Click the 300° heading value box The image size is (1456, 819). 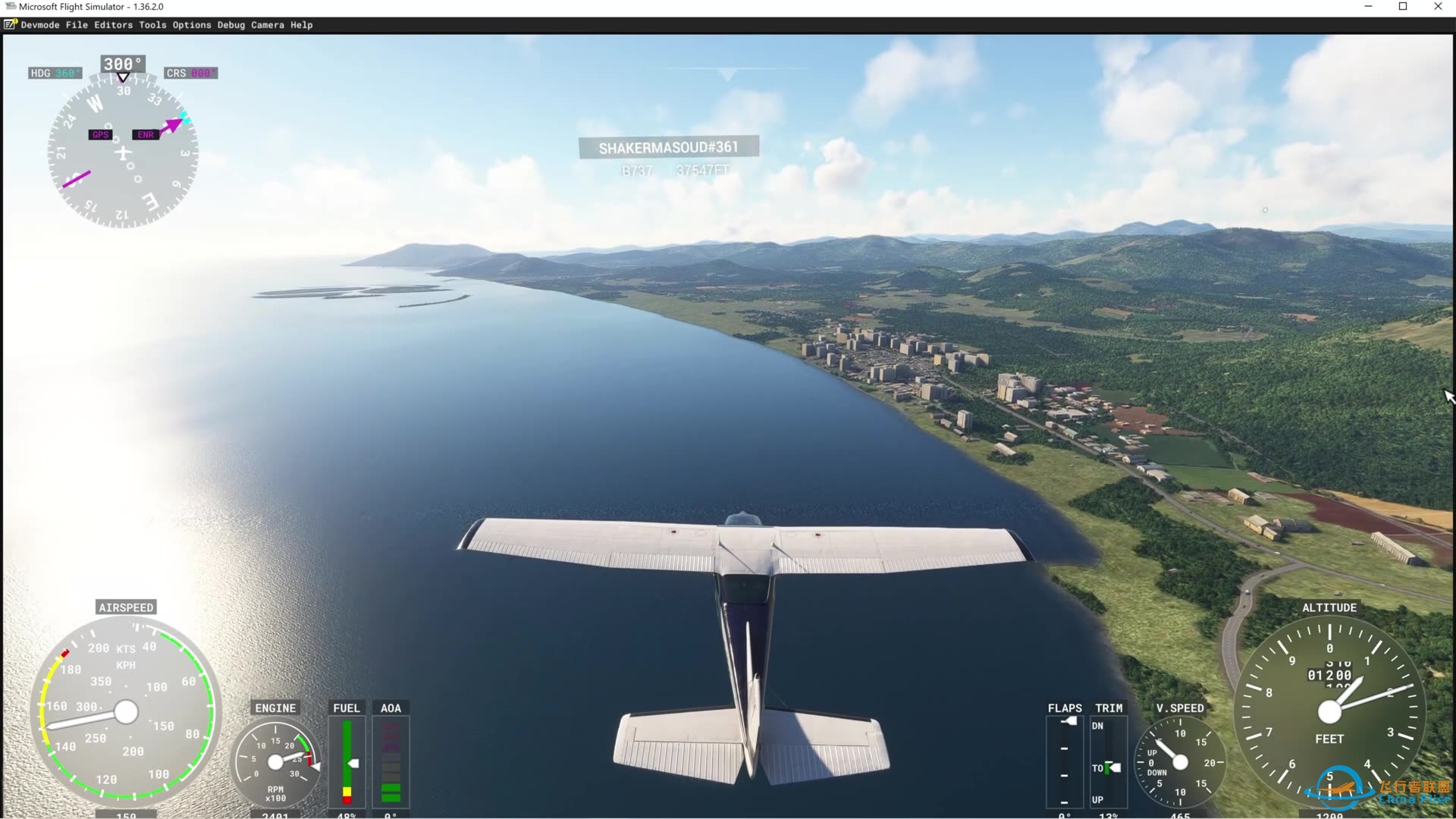tap(123, 64)
